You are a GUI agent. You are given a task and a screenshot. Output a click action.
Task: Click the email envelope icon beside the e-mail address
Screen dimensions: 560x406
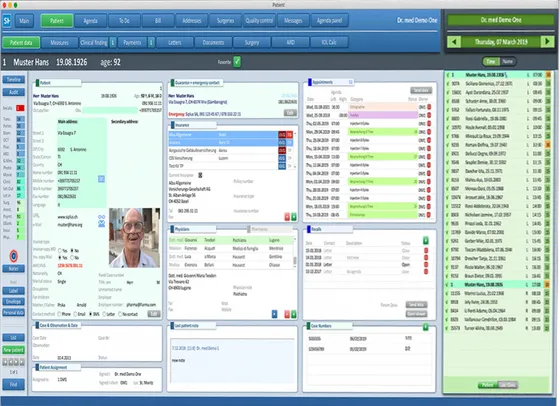click(x=101, y=224)
